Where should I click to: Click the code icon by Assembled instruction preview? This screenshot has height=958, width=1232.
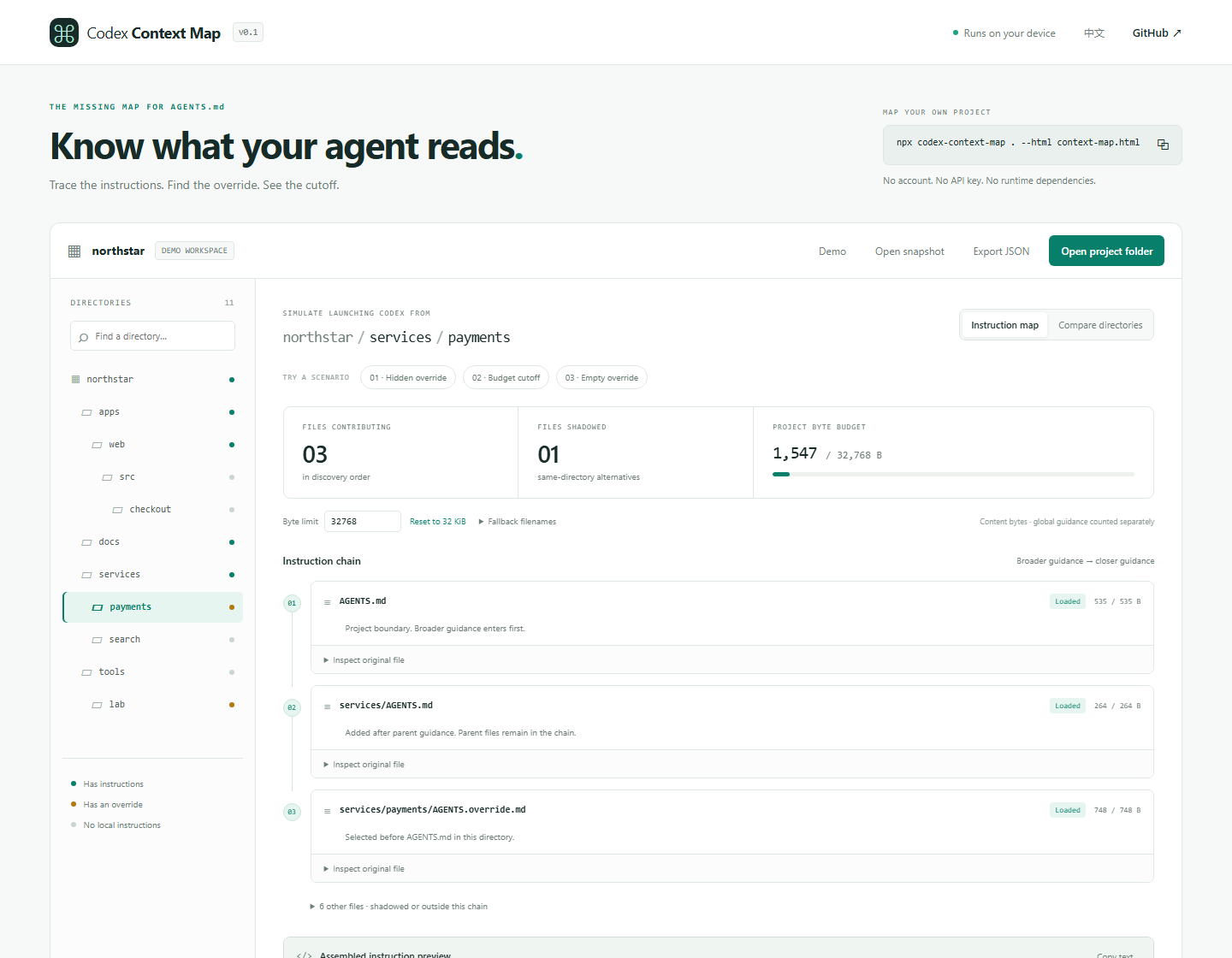[304, 955]
